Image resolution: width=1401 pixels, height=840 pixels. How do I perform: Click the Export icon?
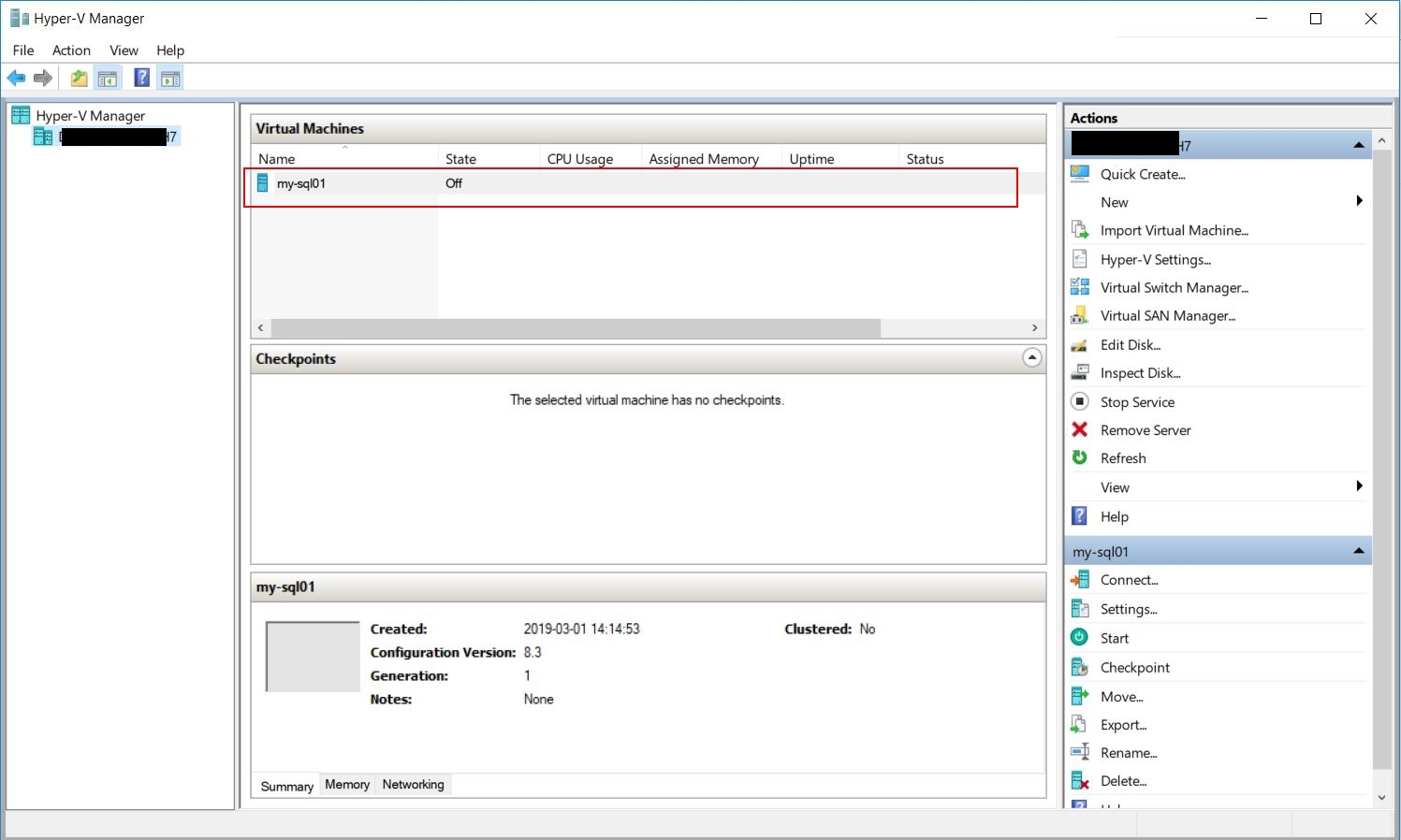pyautogui.click(x=1080, y=724)
